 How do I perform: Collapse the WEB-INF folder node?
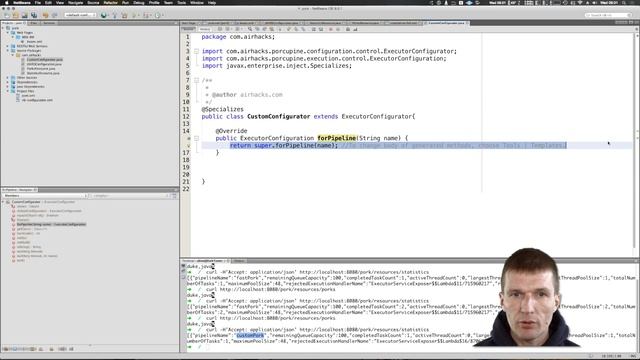coord(13,37)
